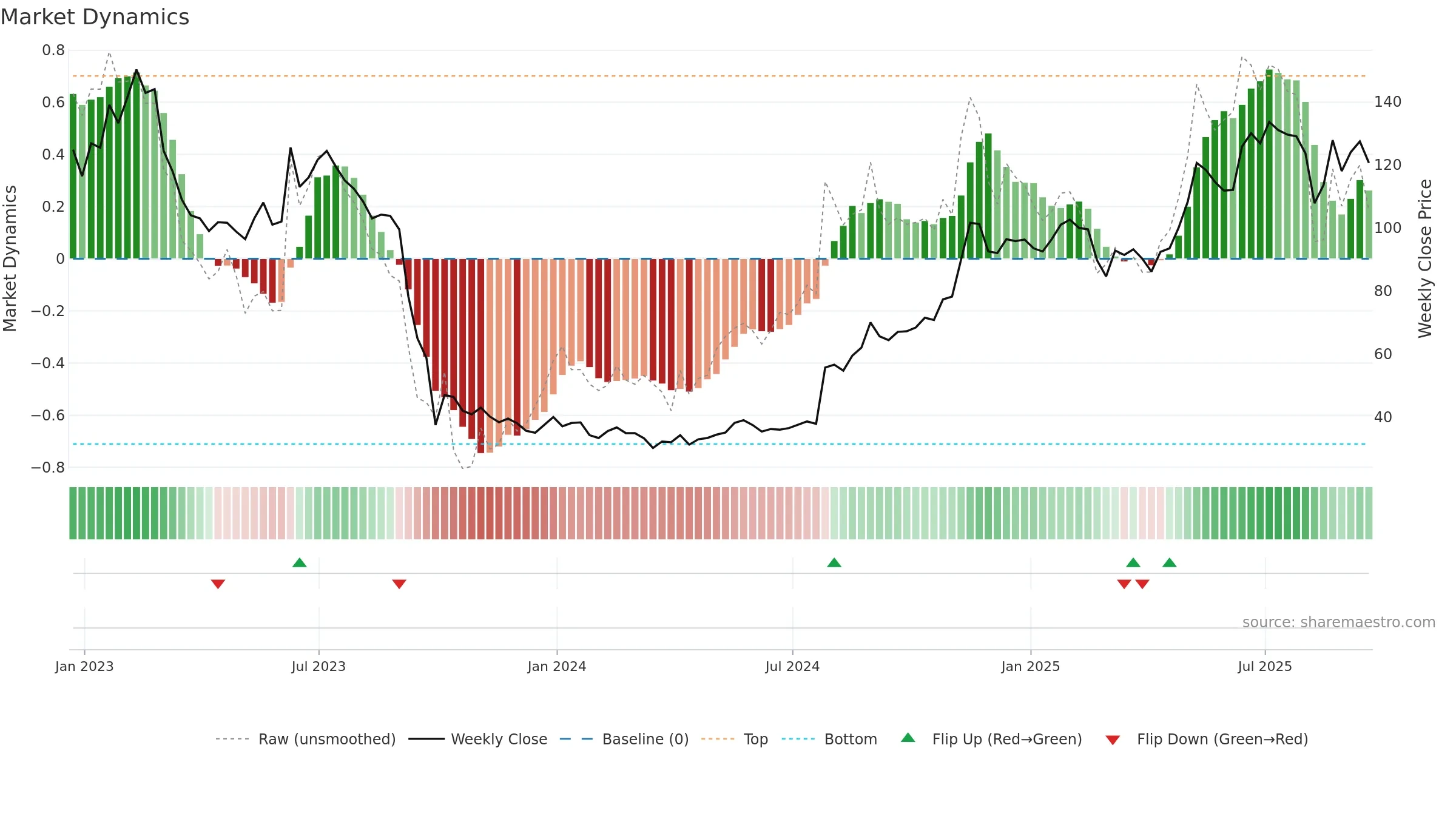Toggle the Bottom legend entry

pos(829,739)
